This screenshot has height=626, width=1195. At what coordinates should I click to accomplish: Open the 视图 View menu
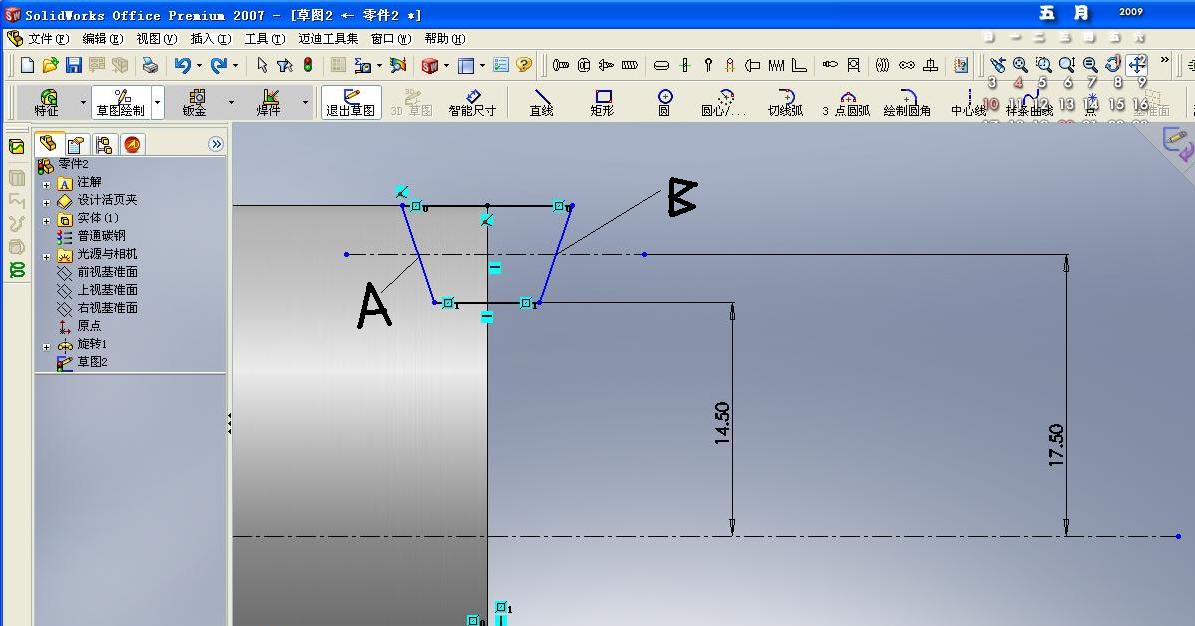coord(157,38)
